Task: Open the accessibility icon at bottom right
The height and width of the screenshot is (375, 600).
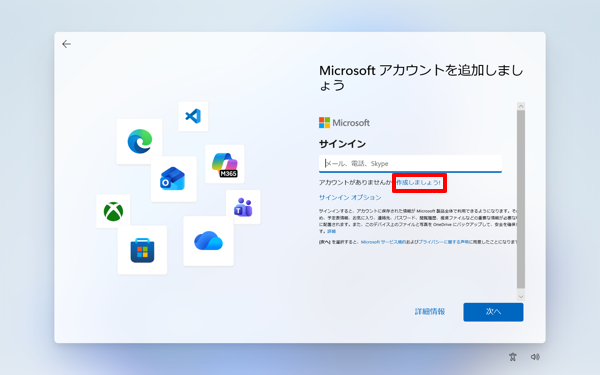Action: pos(513,357)
